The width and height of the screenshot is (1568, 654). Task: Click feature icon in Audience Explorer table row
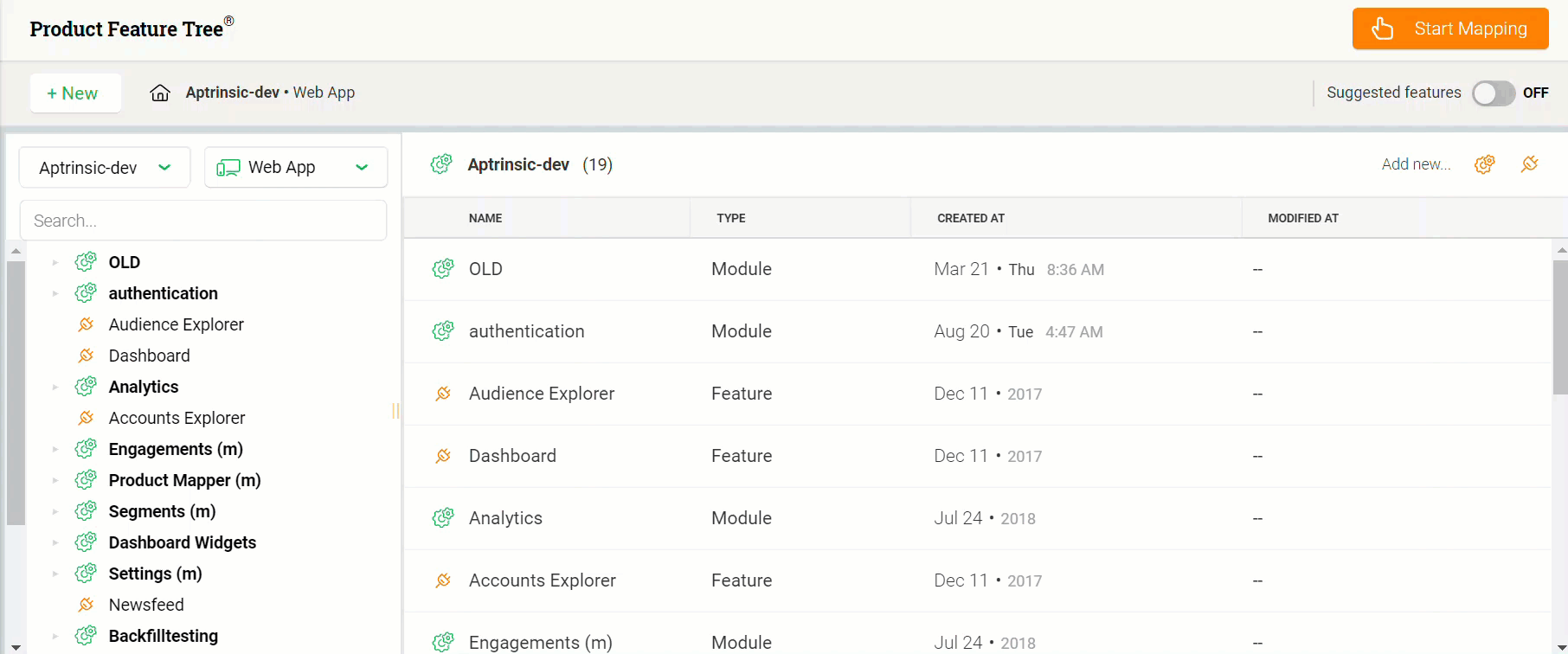(x=443, y=394)
